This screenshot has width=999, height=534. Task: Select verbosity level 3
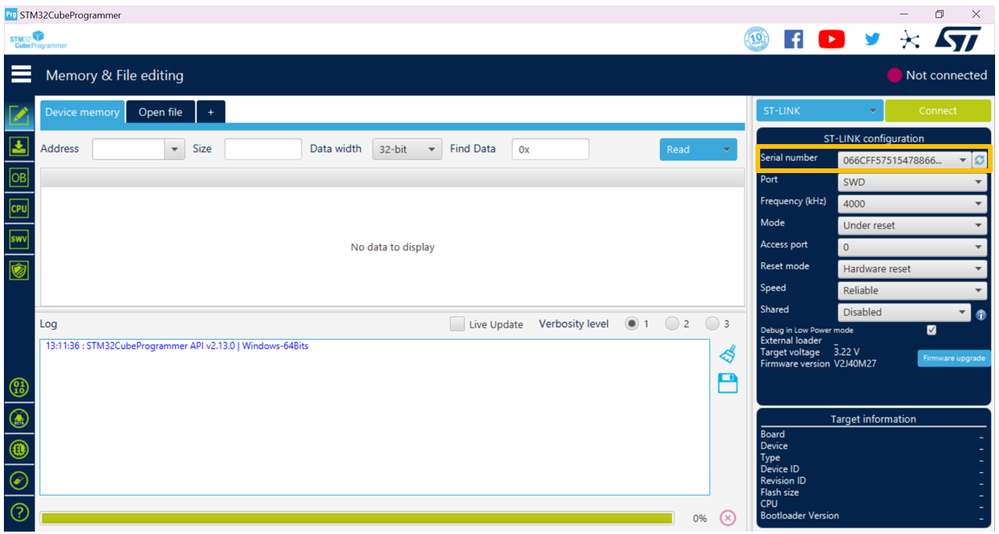point(712,324)
